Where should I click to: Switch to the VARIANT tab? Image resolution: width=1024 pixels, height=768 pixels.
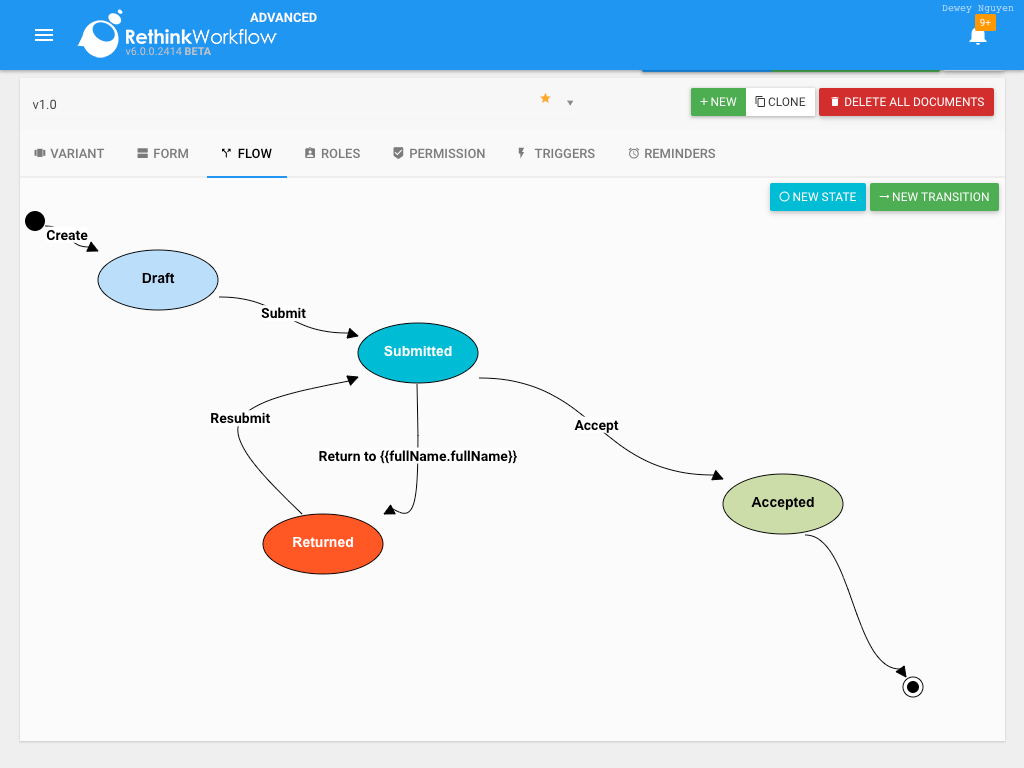click(69, 153)
